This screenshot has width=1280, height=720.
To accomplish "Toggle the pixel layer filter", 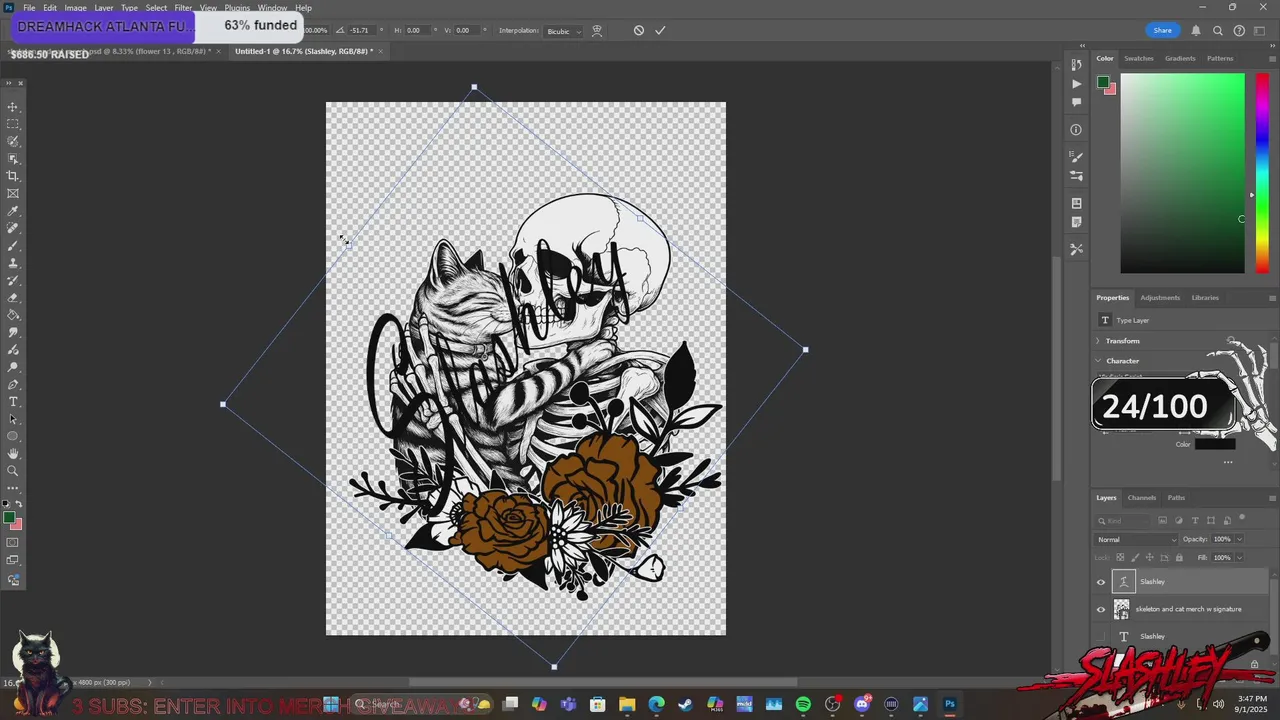I will click(1162, 520).
